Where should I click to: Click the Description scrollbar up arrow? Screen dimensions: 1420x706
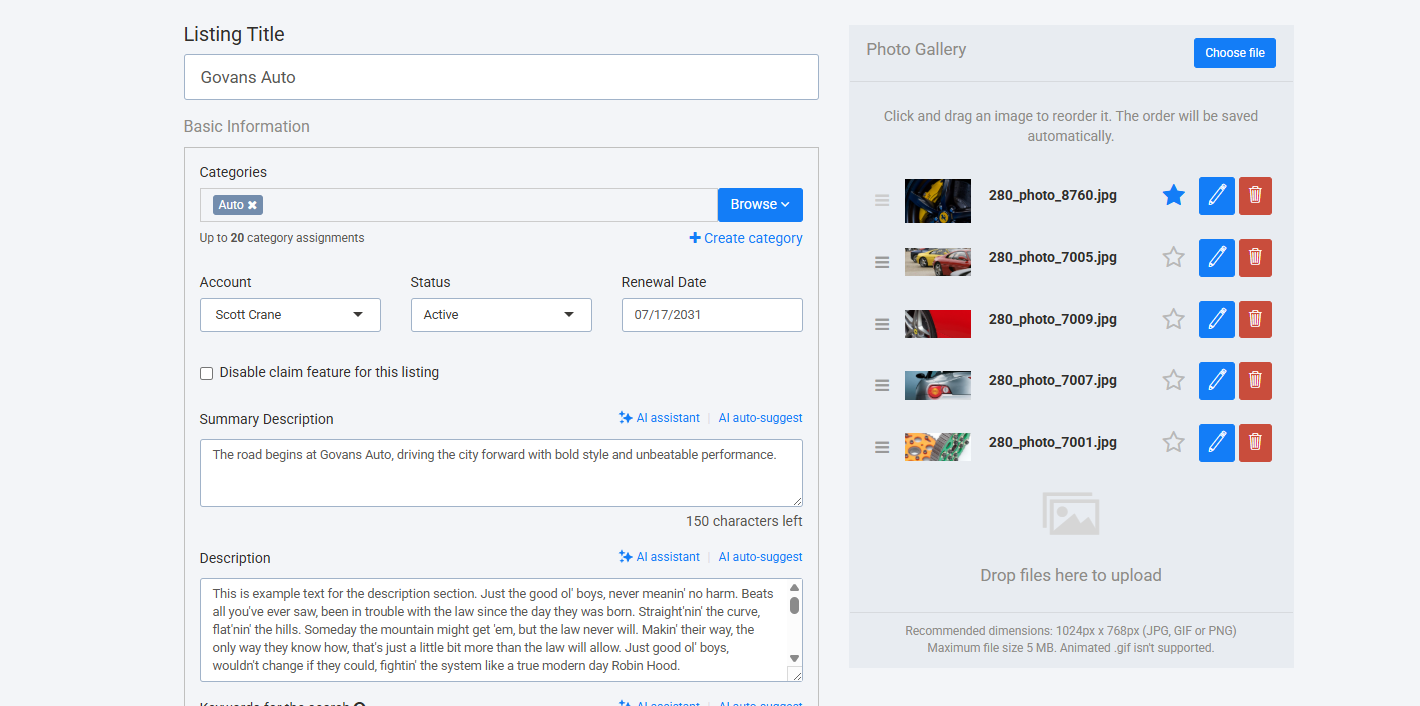(795, 588)
